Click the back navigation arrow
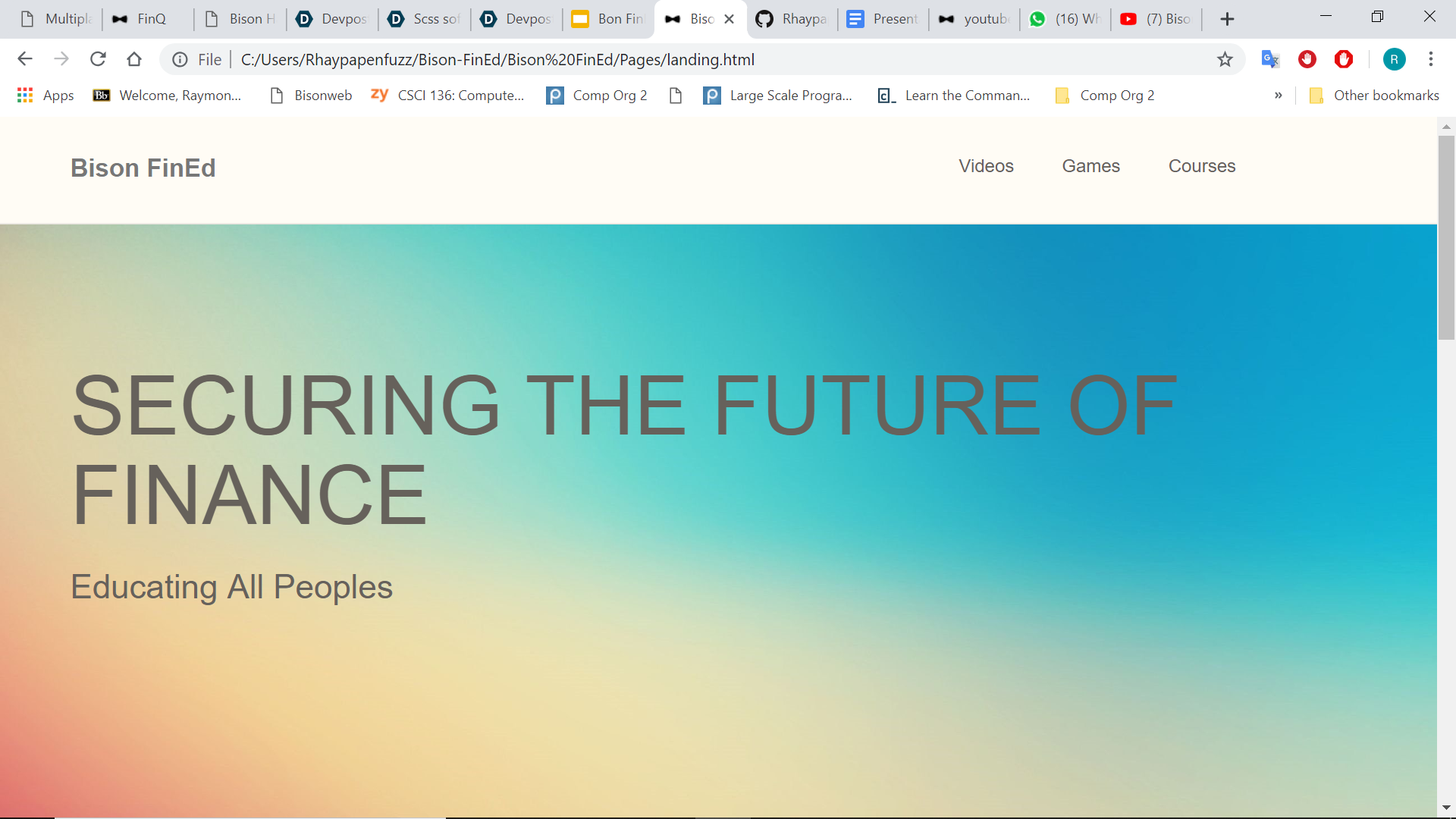Screen dimensions: 1456x819 pos(25,59)
